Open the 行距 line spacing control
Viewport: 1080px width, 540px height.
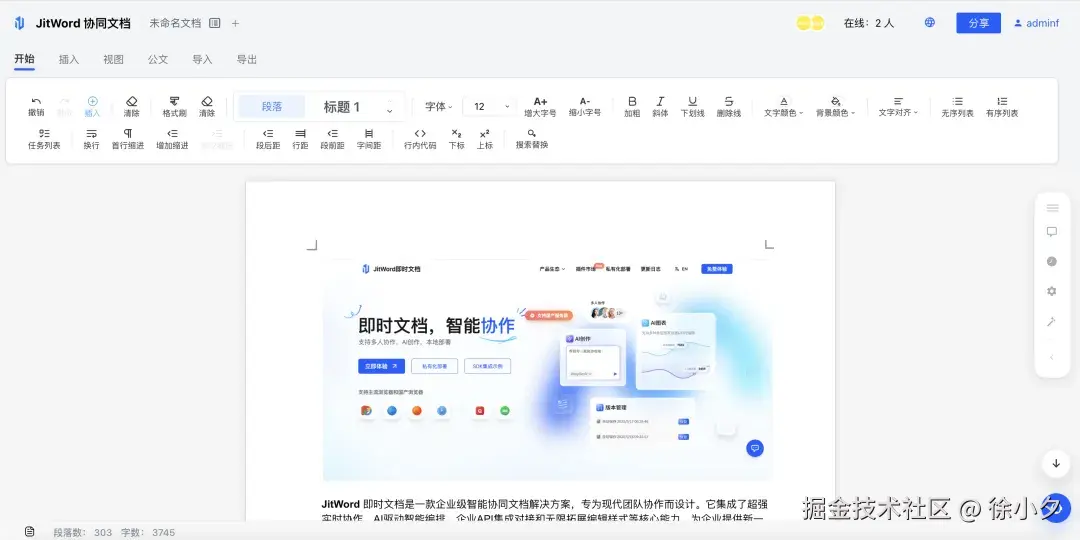coord(300,138)
